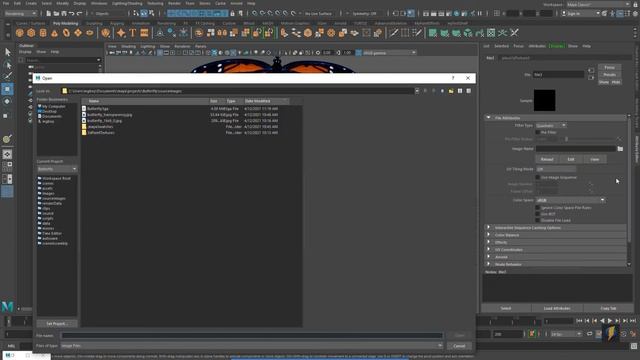This screenshot has height=360, width=640.
Task: Click the folder browse icon beside Image Name
Action: click(620, 149)
